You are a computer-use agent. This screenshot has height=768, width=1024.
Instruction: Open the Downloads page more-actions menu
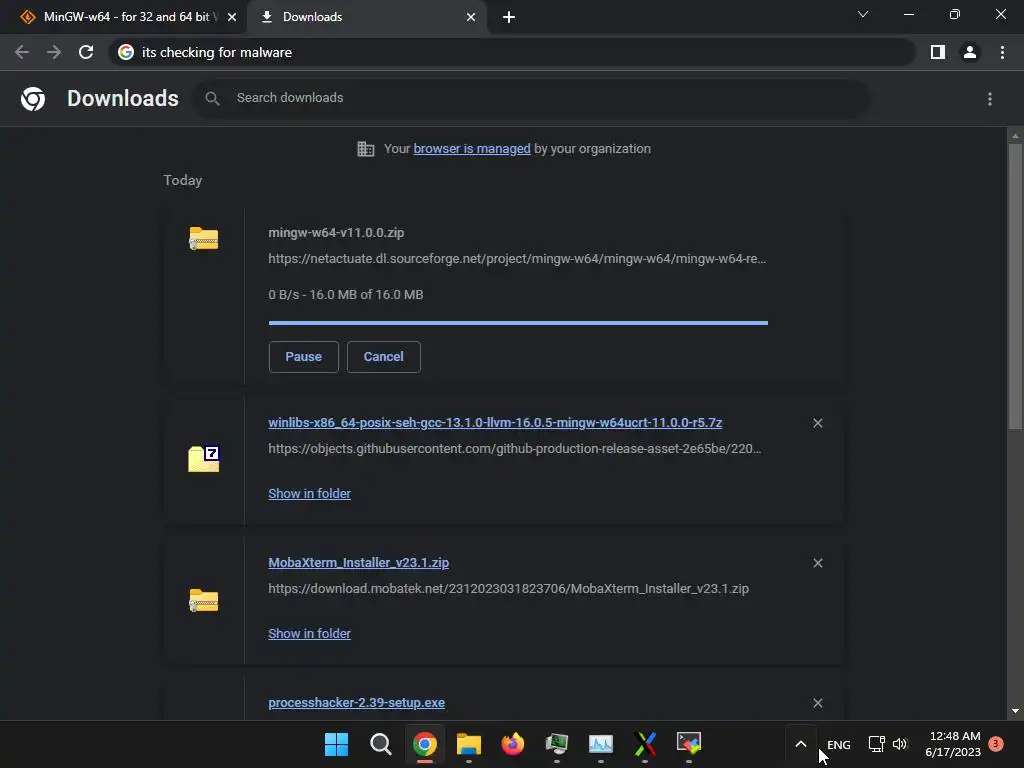coord(990,99)
